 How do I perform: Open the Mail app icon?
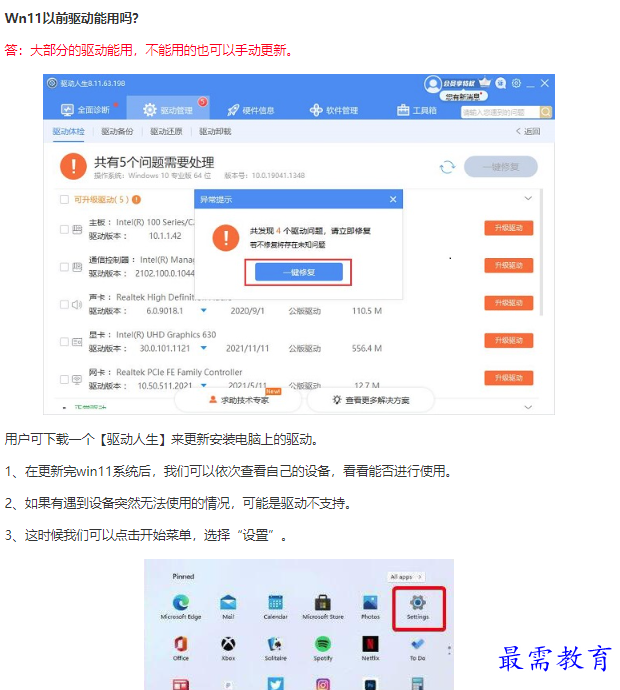(228, 602)
